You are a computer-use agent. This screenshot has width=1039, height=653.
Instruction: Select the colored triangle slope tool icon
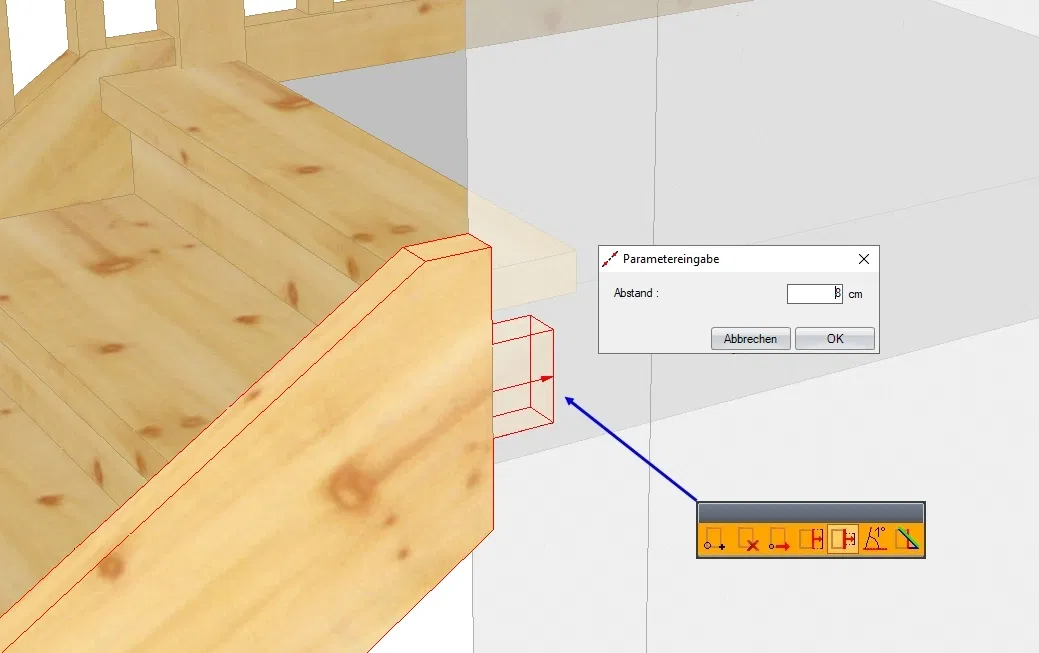click(907, 540)
